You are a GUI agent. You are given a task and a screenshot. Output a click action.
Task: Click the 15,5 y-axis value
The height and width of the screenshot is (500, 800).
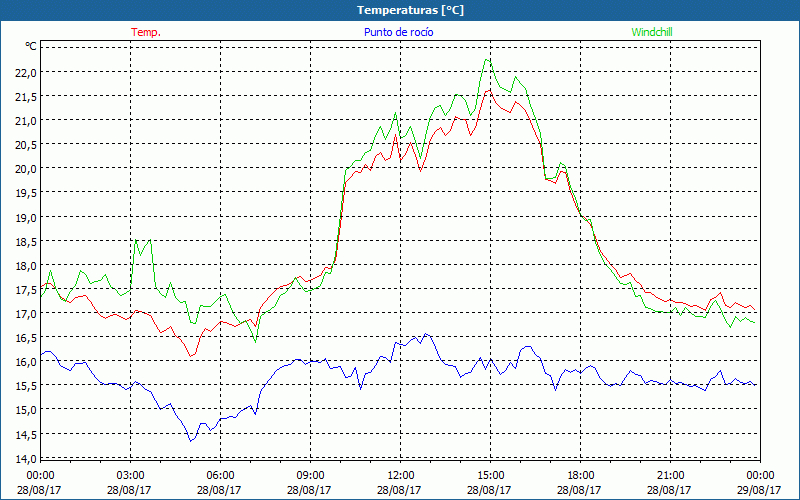pyautogui.click(x=27, y=386)
